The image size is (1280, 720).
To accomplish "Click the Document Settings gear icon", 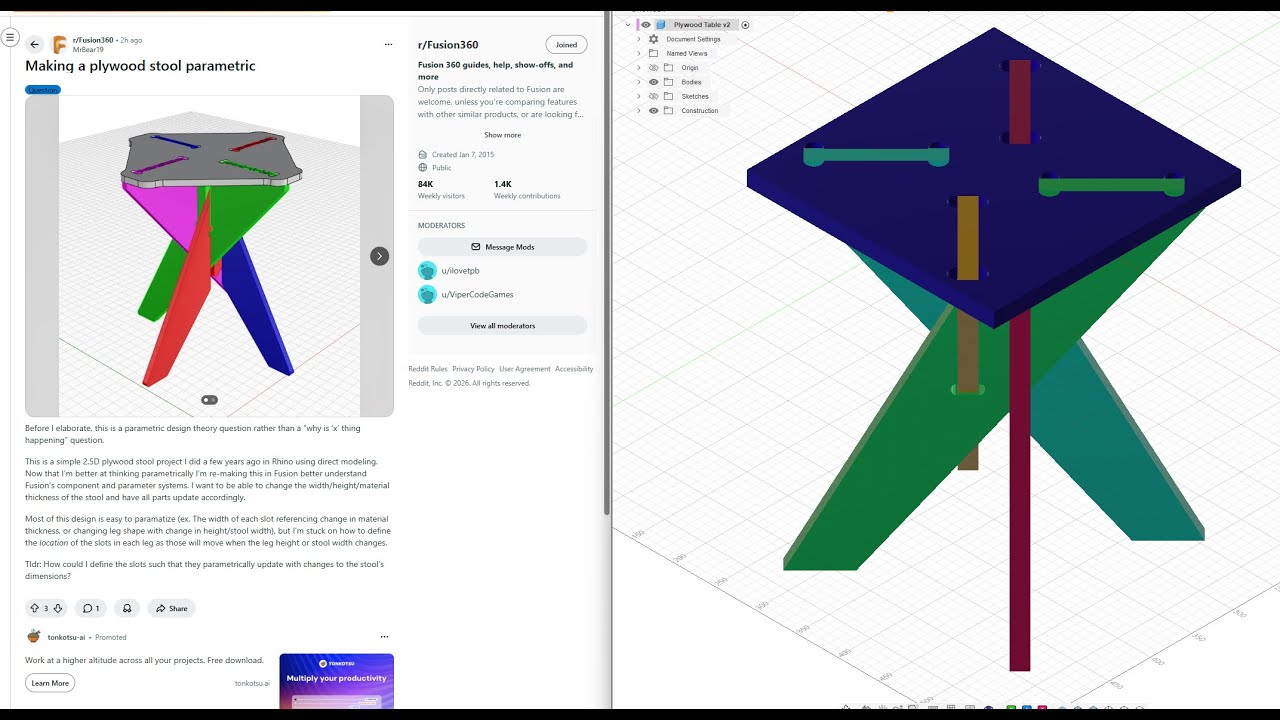I will (654, 39).
